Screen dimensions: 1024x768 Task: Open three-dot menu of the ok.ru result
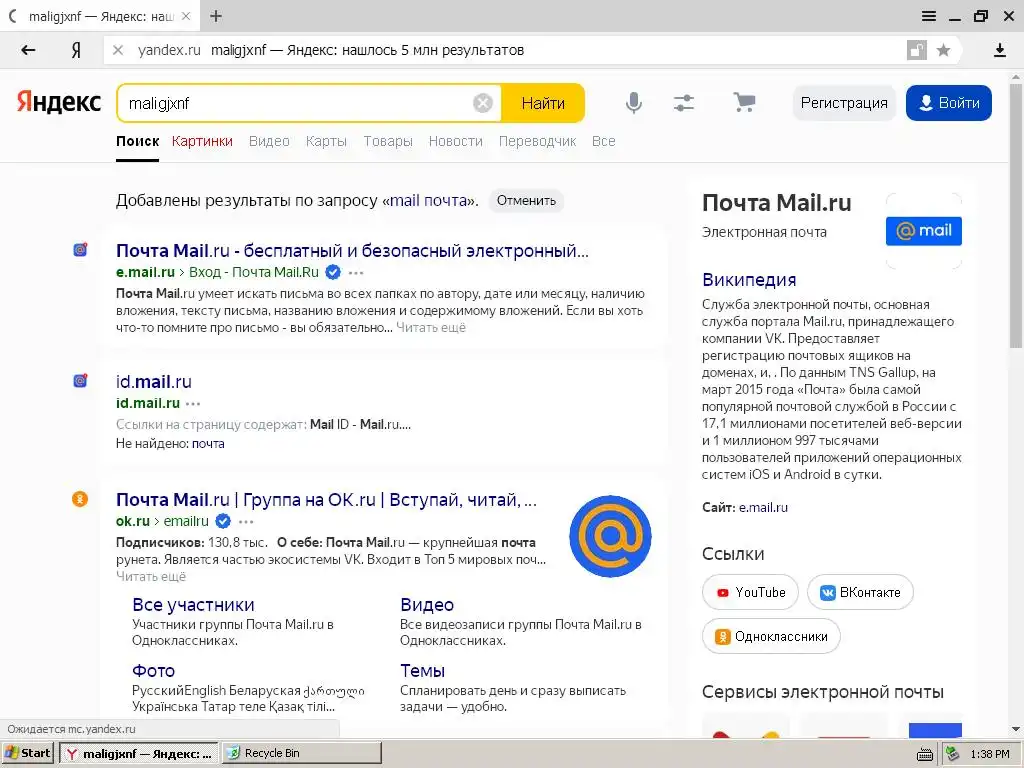pos(246,522)
